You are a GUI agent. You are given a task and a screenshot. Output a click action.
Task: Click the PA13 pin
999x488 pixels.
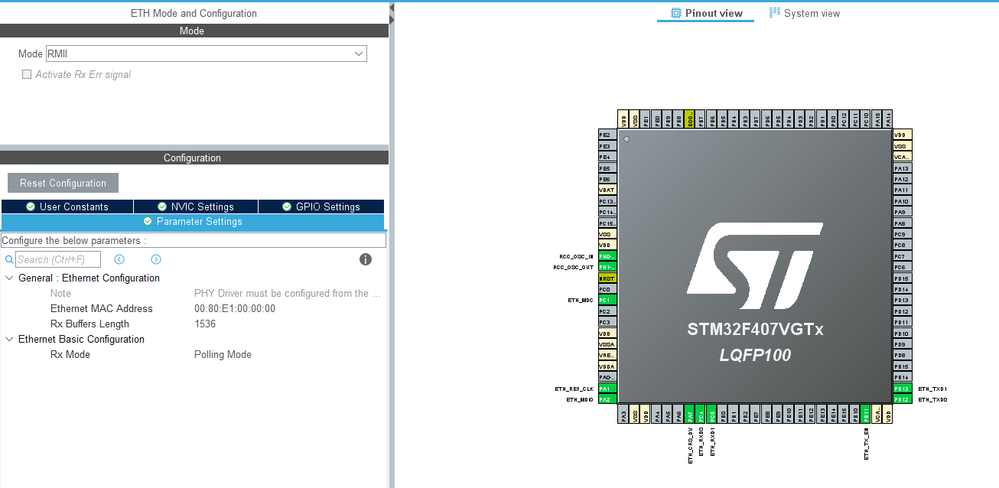click(x=903, y=168)
